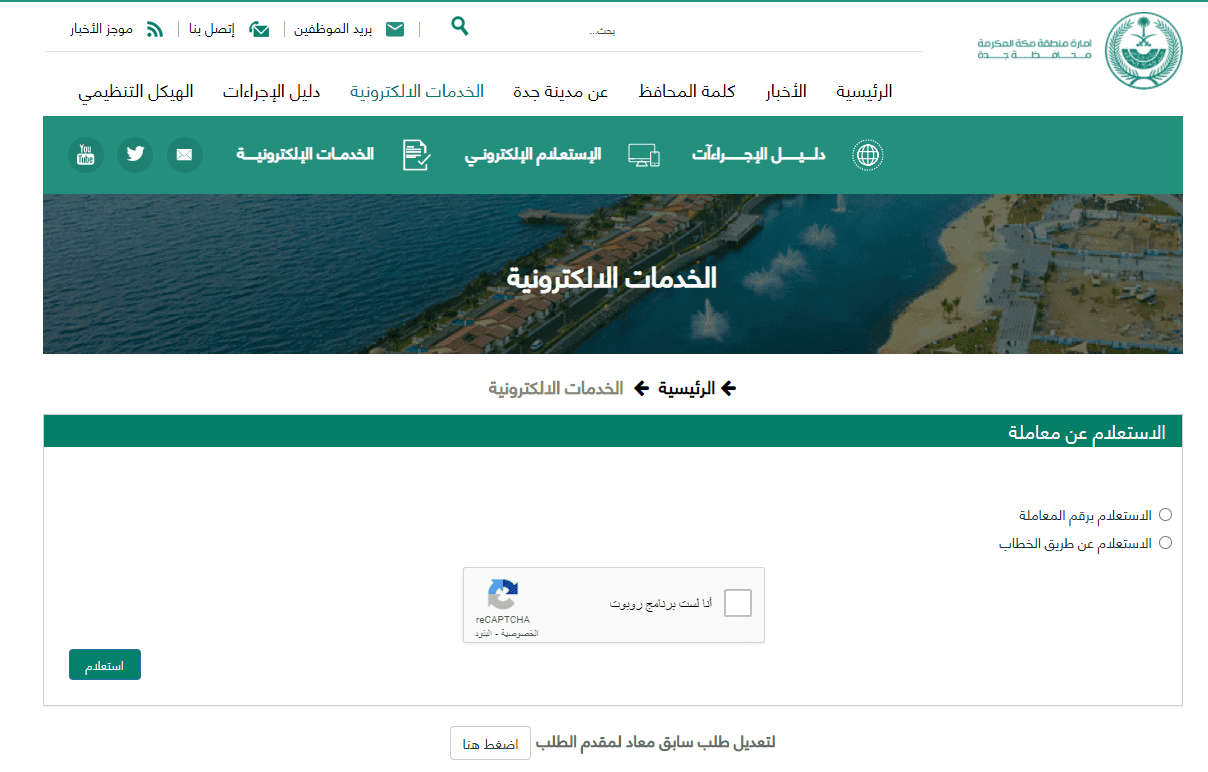Viewport: 1208px width, 772px height.
Task: Click the document checklist icon for e-services
Action: (417, 155)
